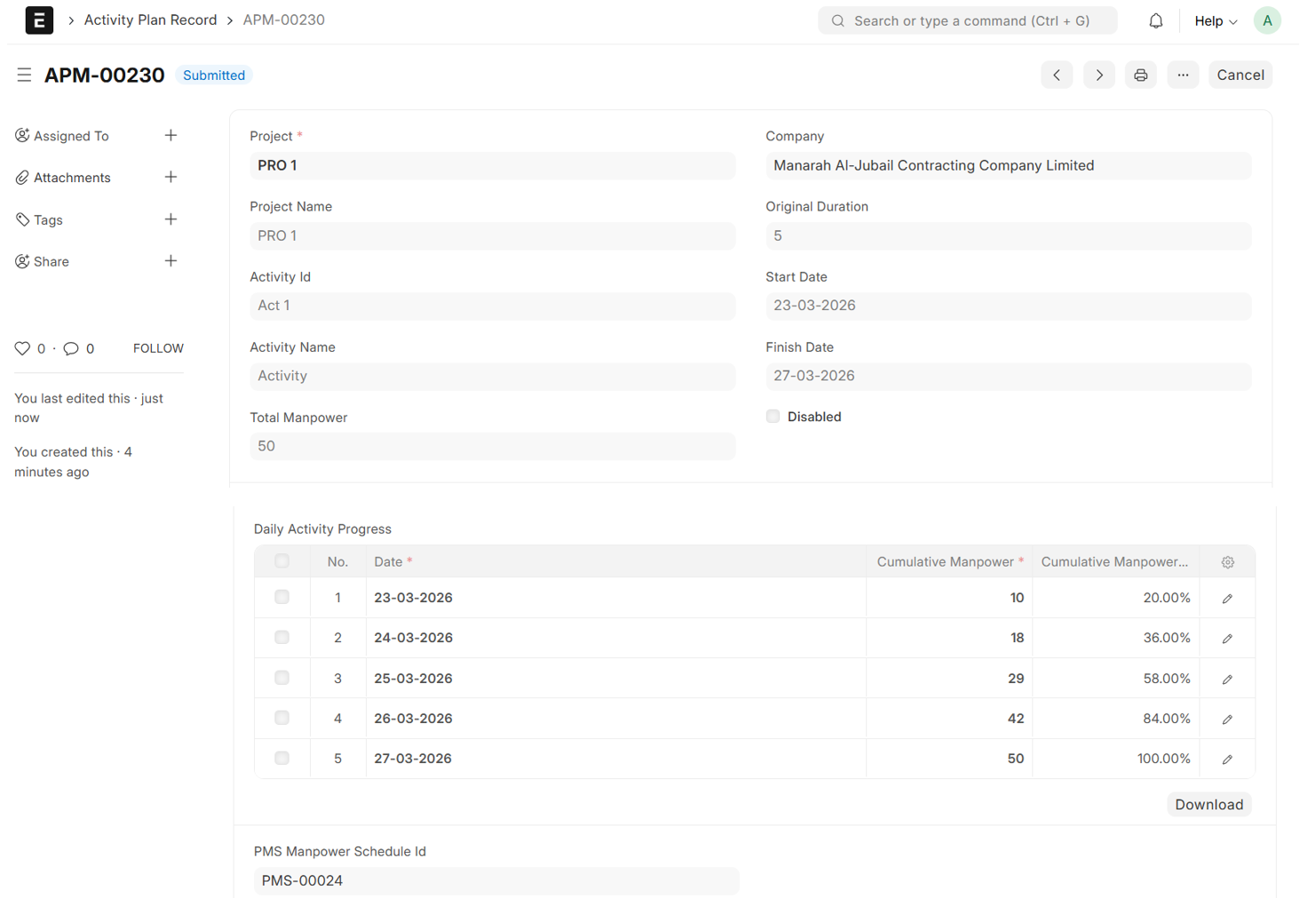Go to previous record arrow
Screen dimensions: 1316x898
coord(1057,75)
